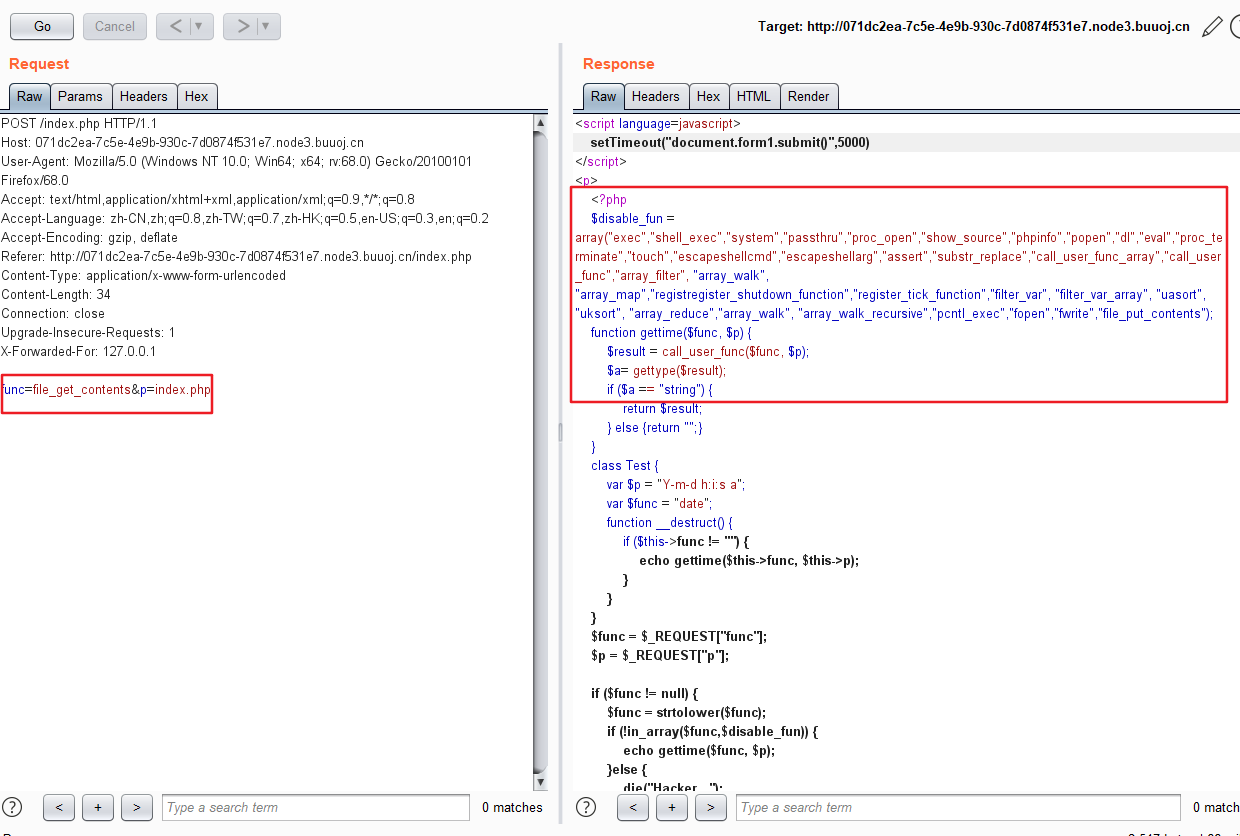Click the Target URL text at top
Image resolution: width=1240 pixels, height=836 pixels.
(x=974, y=27)
